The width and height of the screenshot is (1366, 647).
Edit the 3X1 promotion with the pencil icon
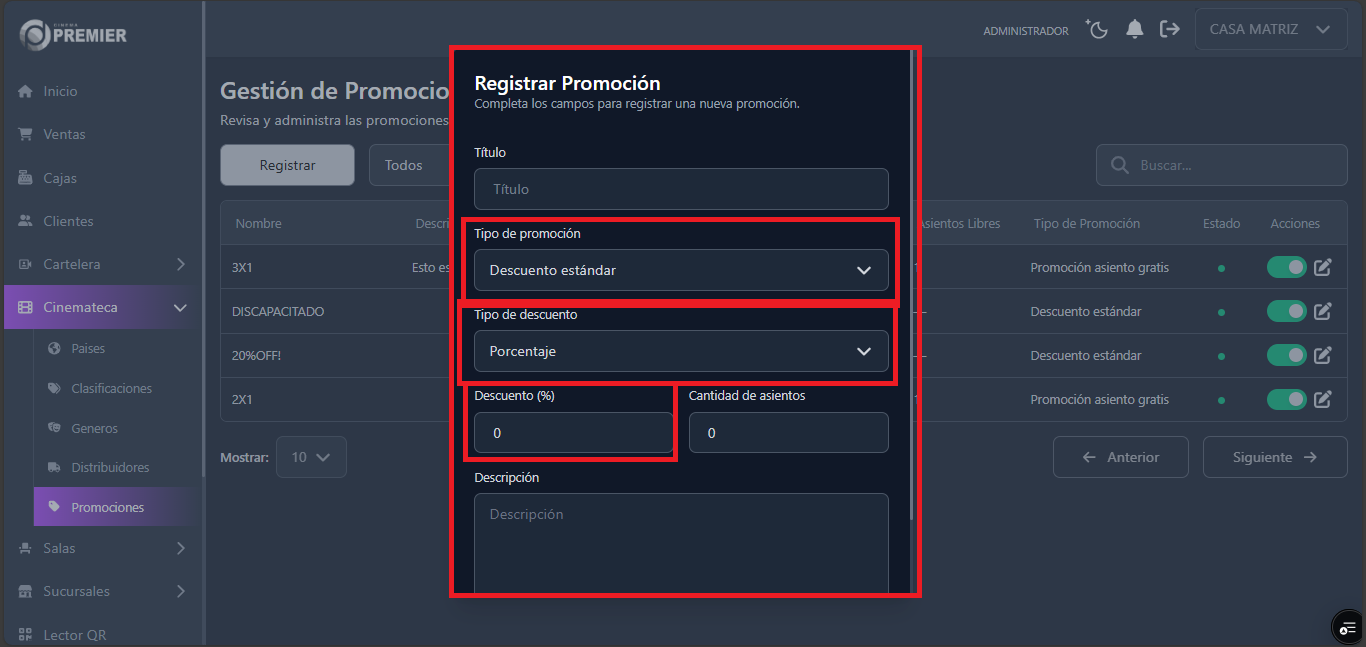(1322, 267)
